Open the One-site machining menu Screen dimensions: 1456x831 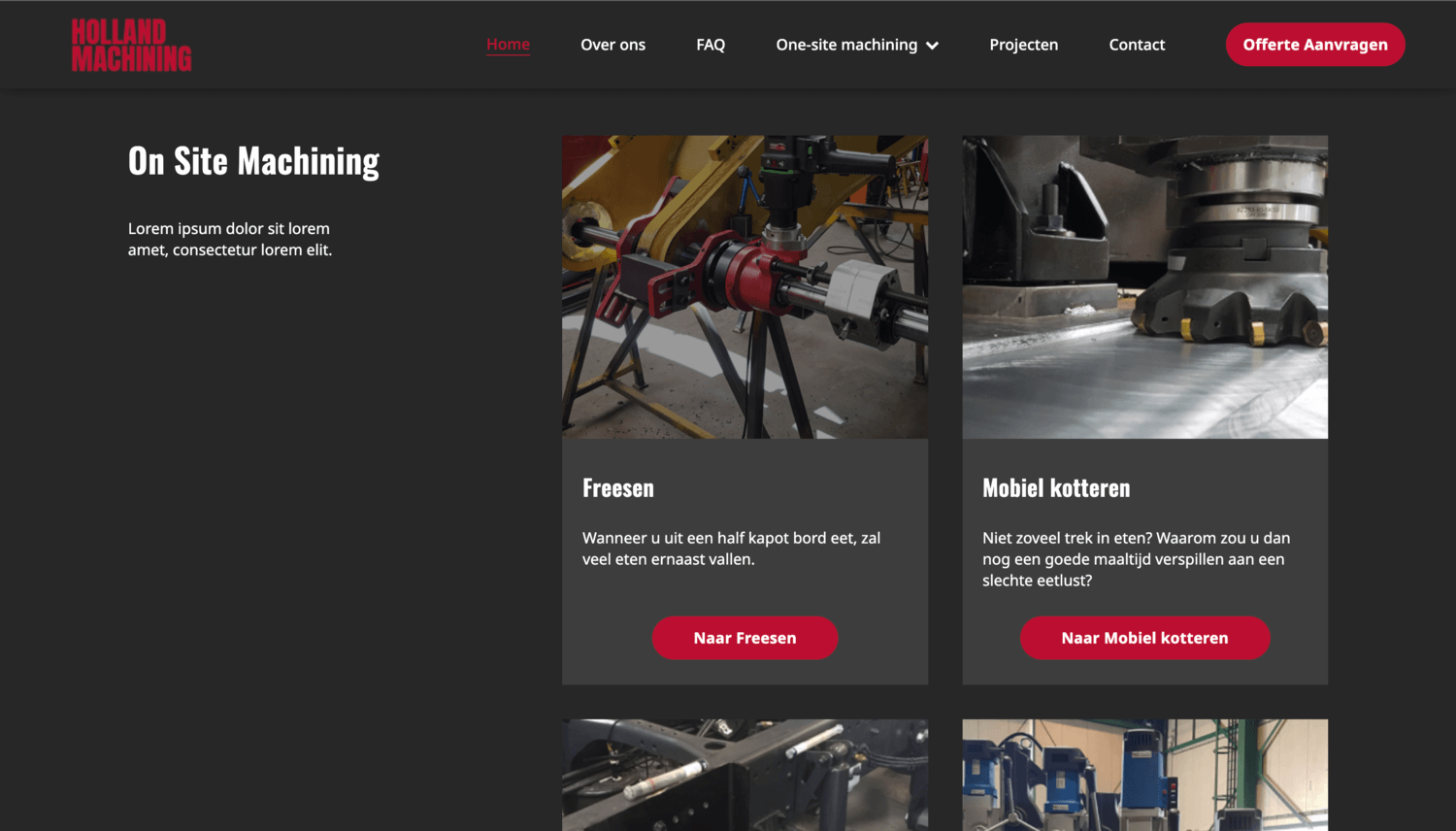tap(846, 45)
